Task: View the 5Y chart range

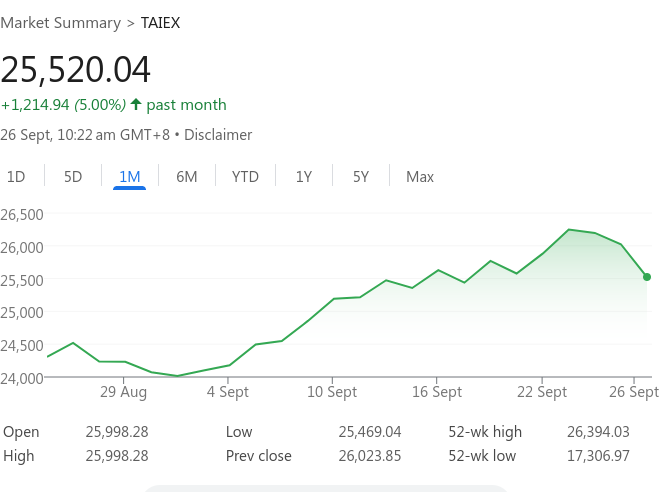Action: (x=361, y=177)
